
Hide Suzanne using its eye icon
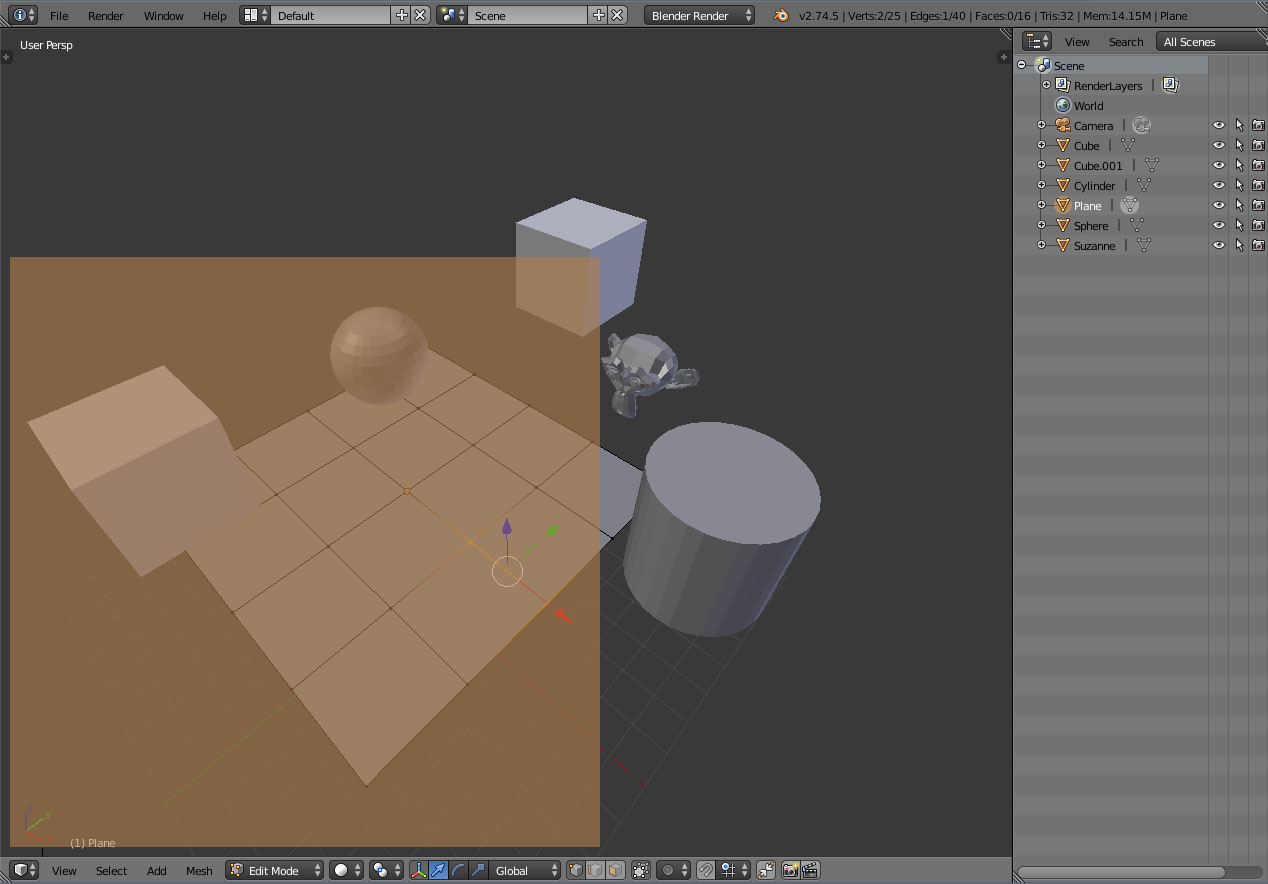point(1218,245)
